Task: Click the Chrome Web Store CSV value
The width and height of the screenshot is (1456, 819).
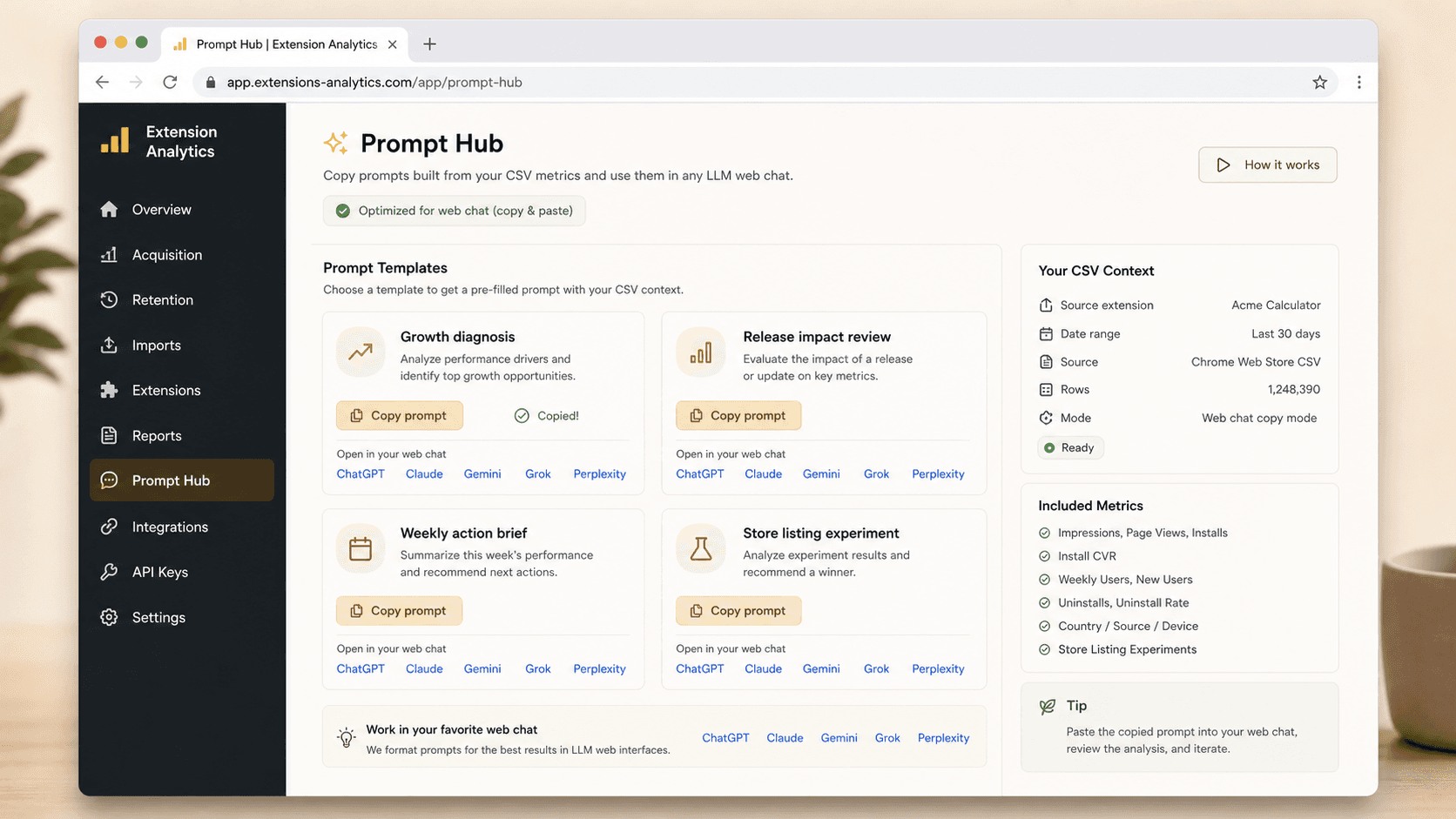Action: (1256, 362)
